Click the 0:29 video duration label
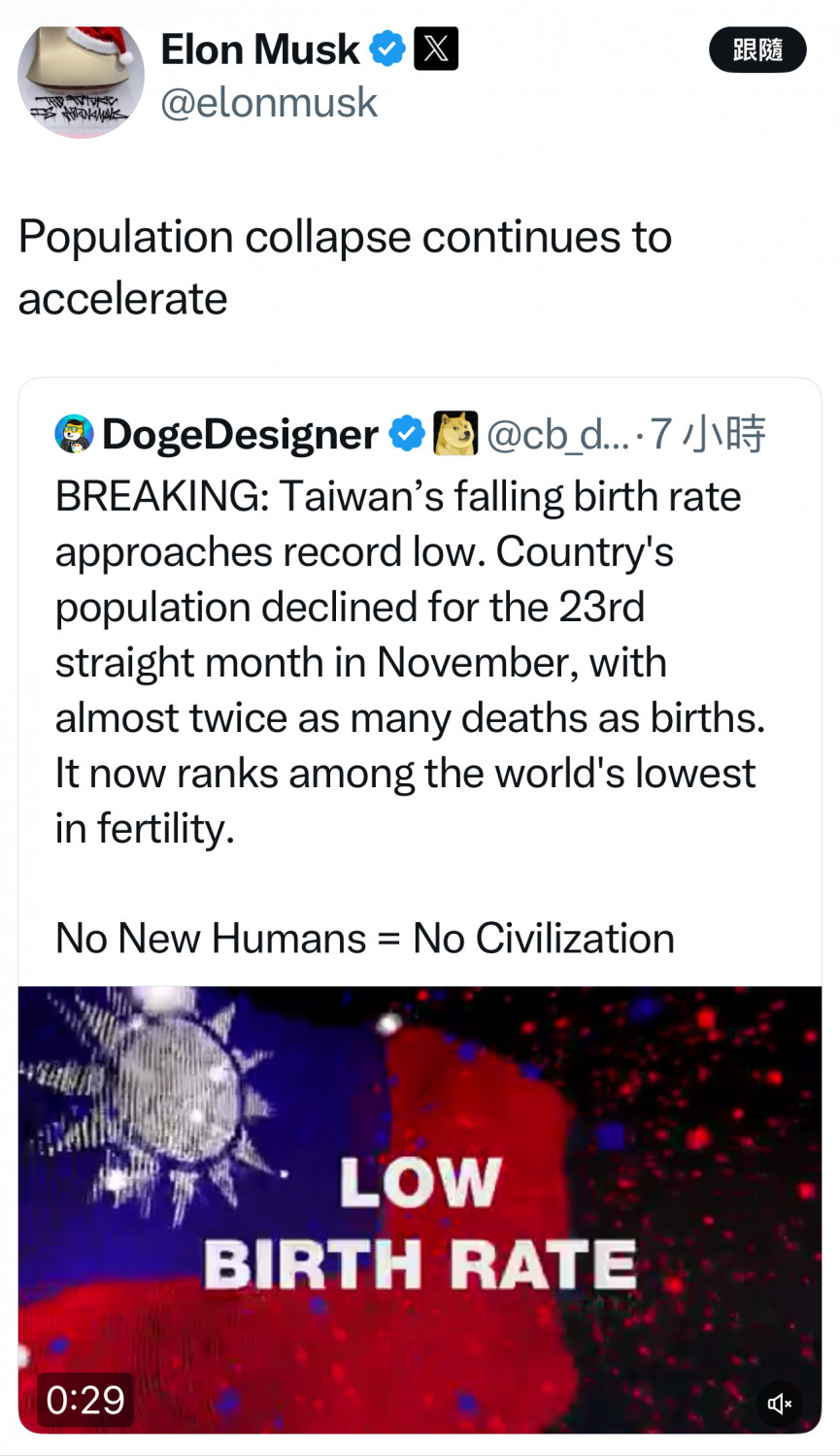840x1456 pixels. tap(85, 1400)
